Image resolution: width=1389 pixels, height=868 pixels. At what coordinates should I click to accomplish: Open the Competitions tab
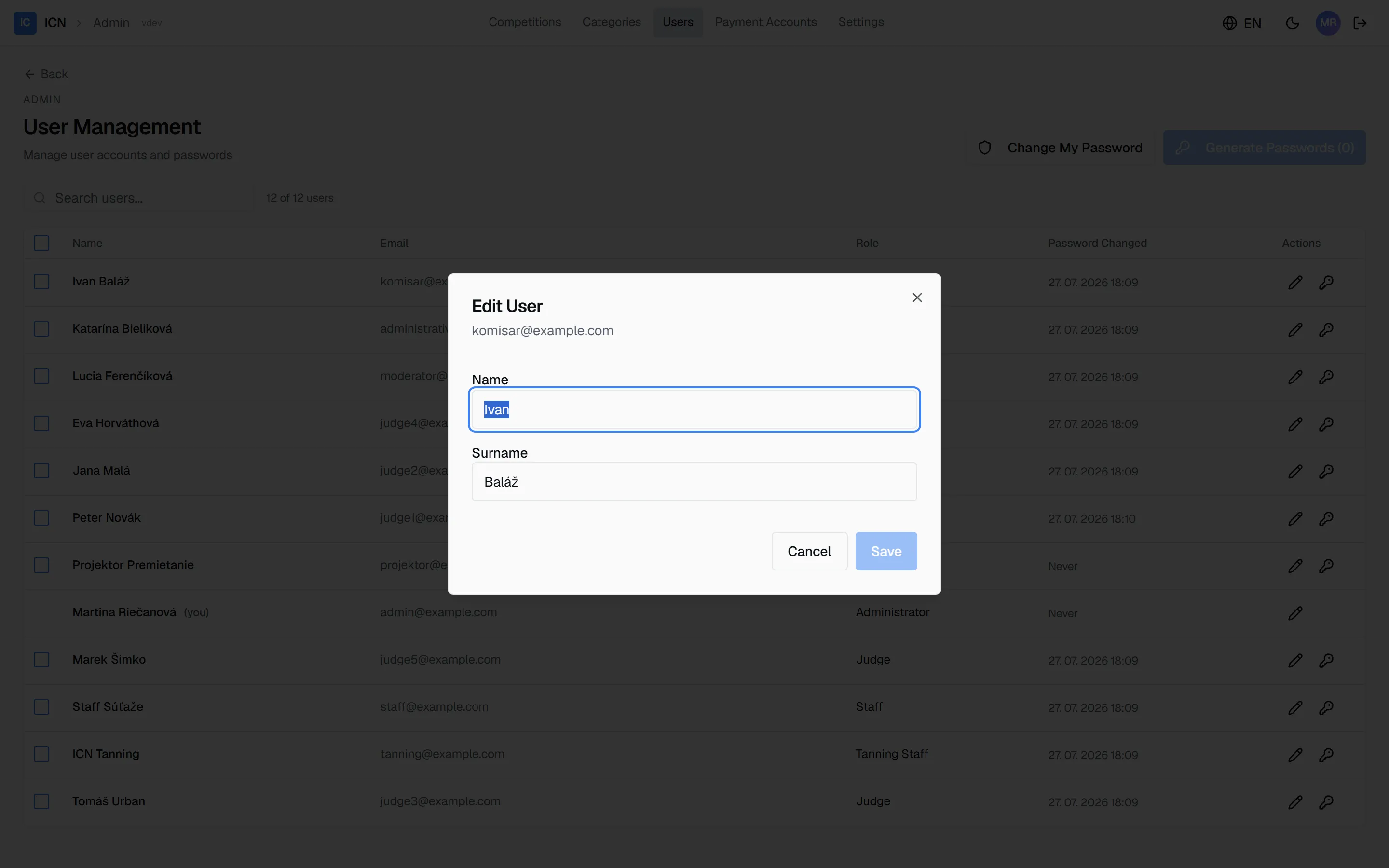pyautogui.click(x=525, y=22)
